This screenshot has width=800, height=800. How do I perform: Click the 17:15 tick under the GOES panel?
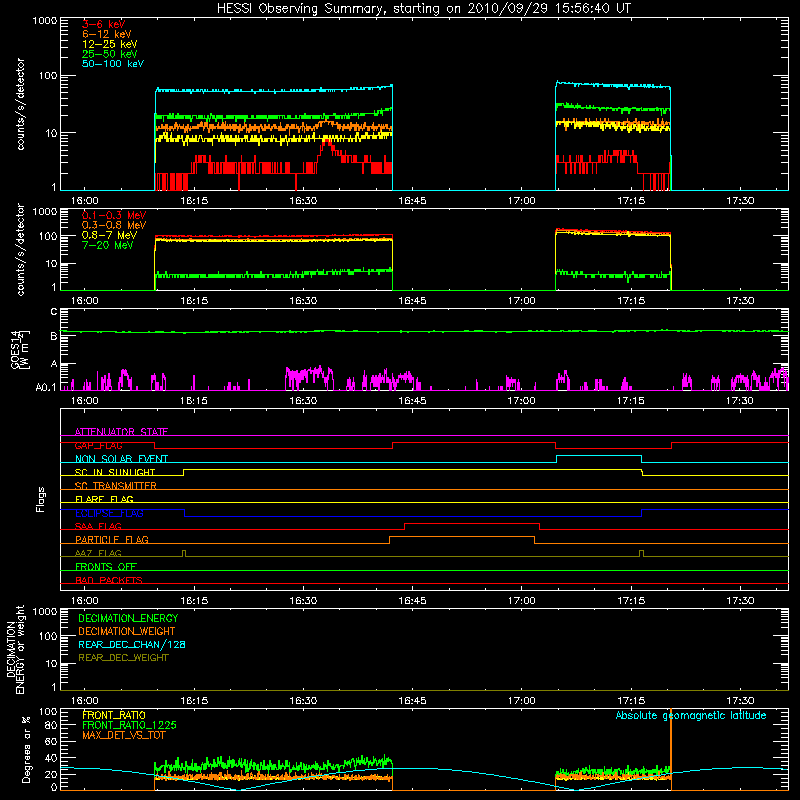click(631, 401)
